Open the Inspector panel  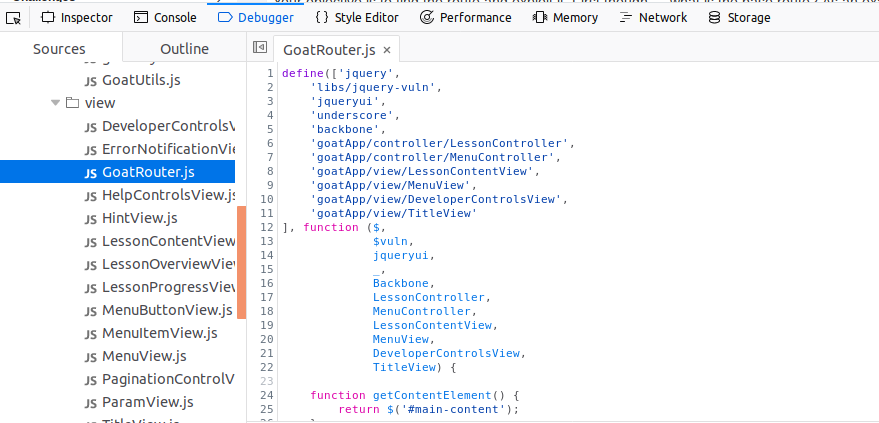tap(78, 17)
